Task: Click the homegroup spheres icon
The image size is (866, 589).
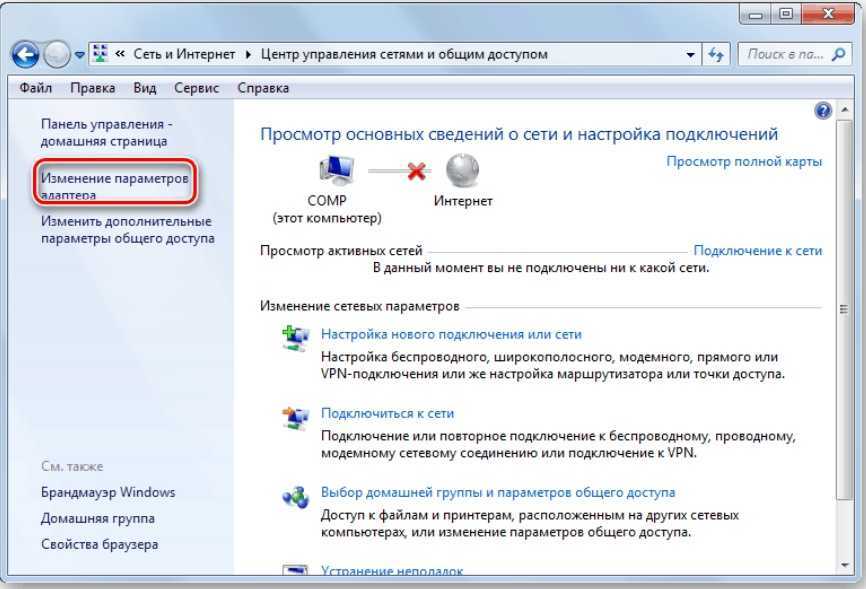Action: pos(296,497)
